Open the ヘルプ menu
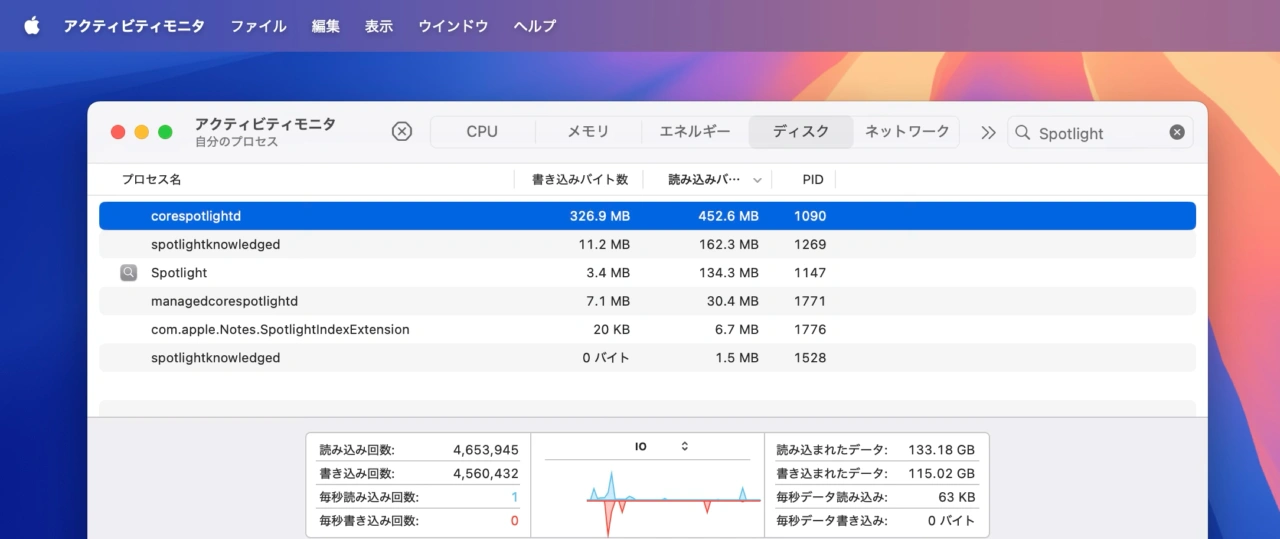Image resolution: width=1280 pixels, height=539 pixels. click(x=535, y=26)
